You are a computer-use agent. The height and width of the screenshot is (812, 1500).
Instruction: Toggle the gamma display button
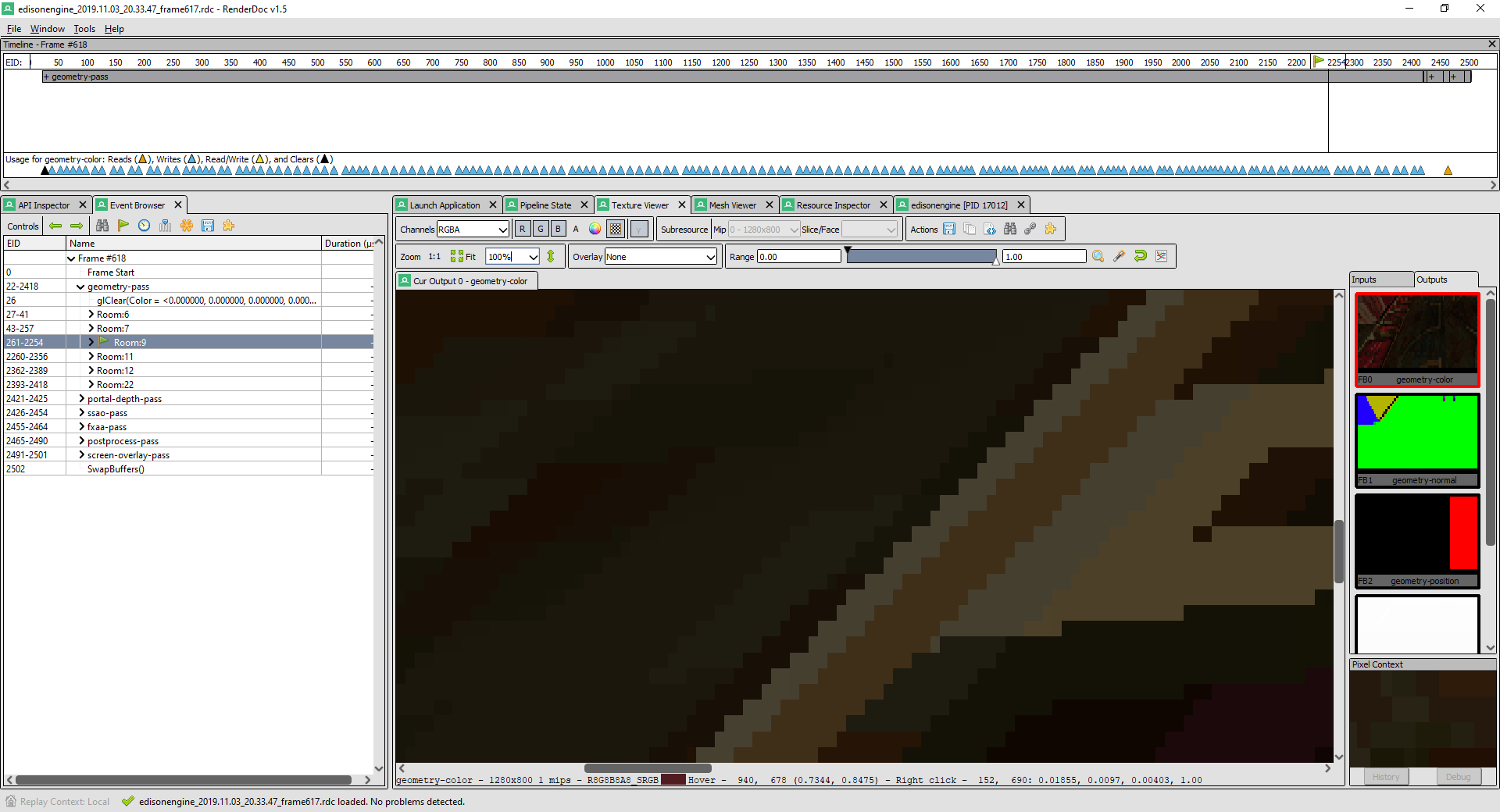click(x=639, y=229)
